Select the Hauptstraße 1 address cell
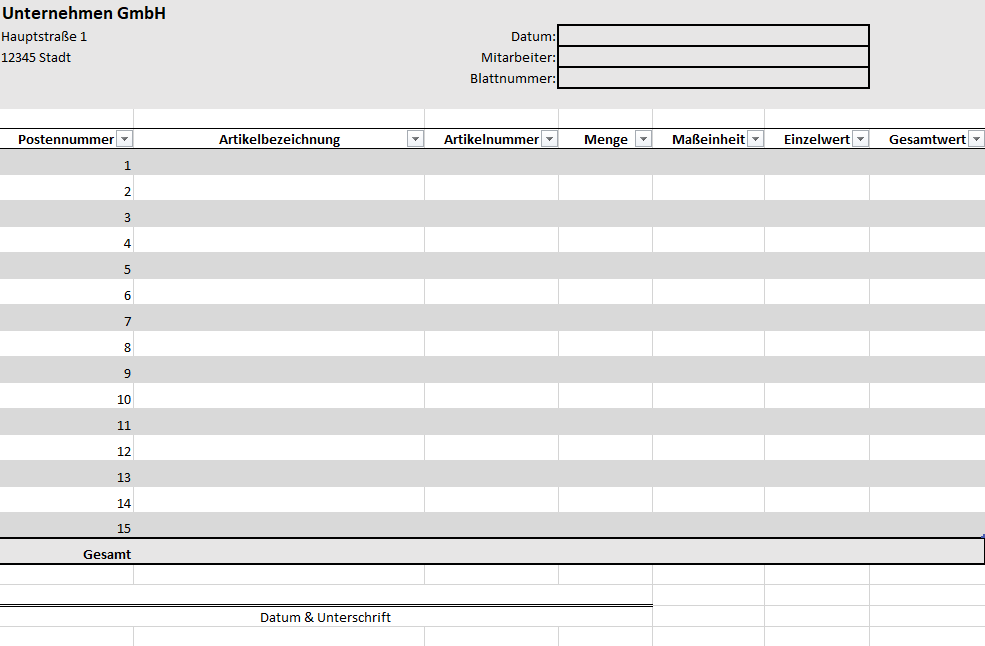Screen dimensions: 985x646 [44, 36]
